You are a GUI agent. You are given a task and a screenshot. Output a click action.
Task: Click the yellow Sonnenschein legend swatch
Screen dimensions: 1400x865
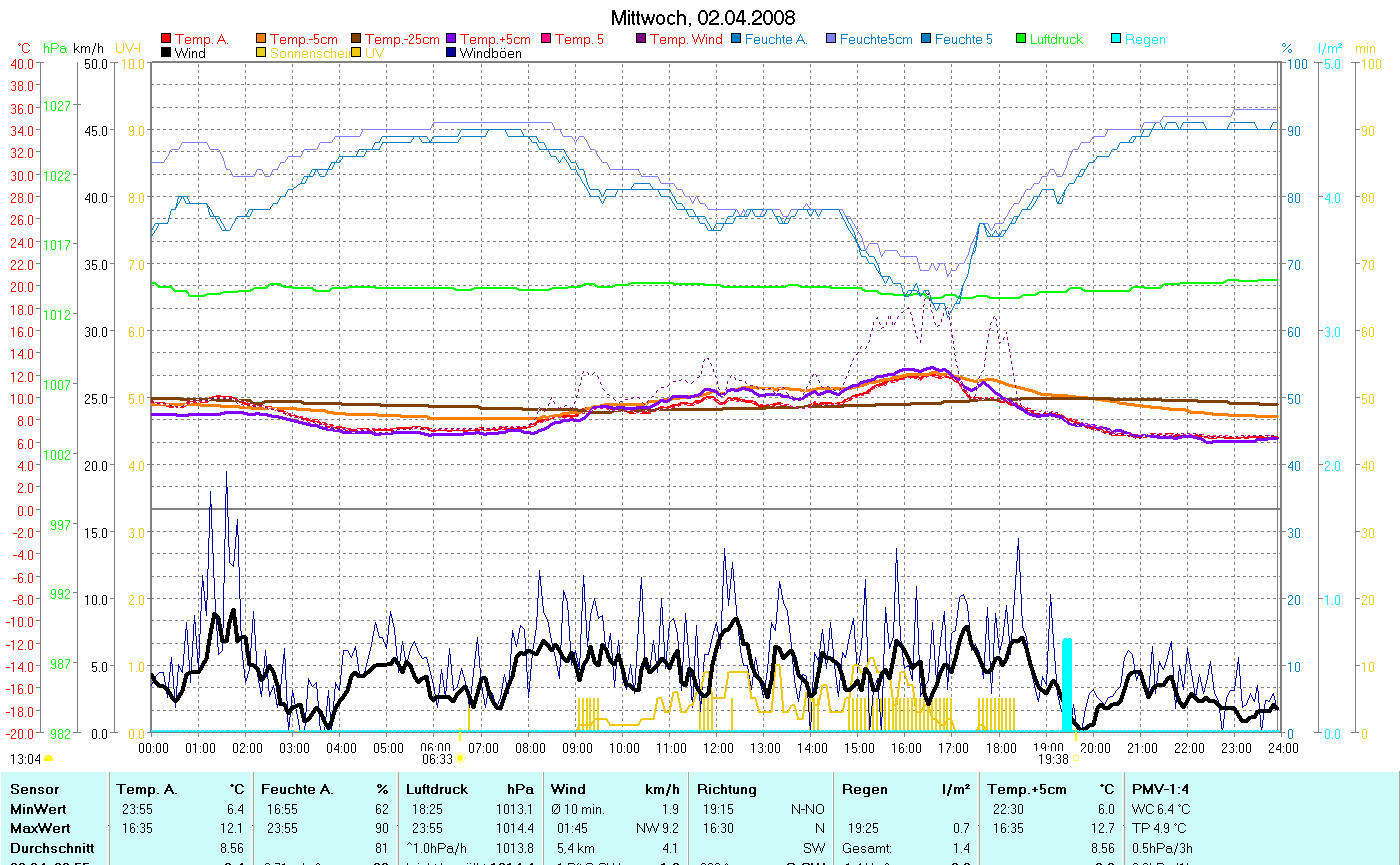pyautogui.click(x=261, y=53)
